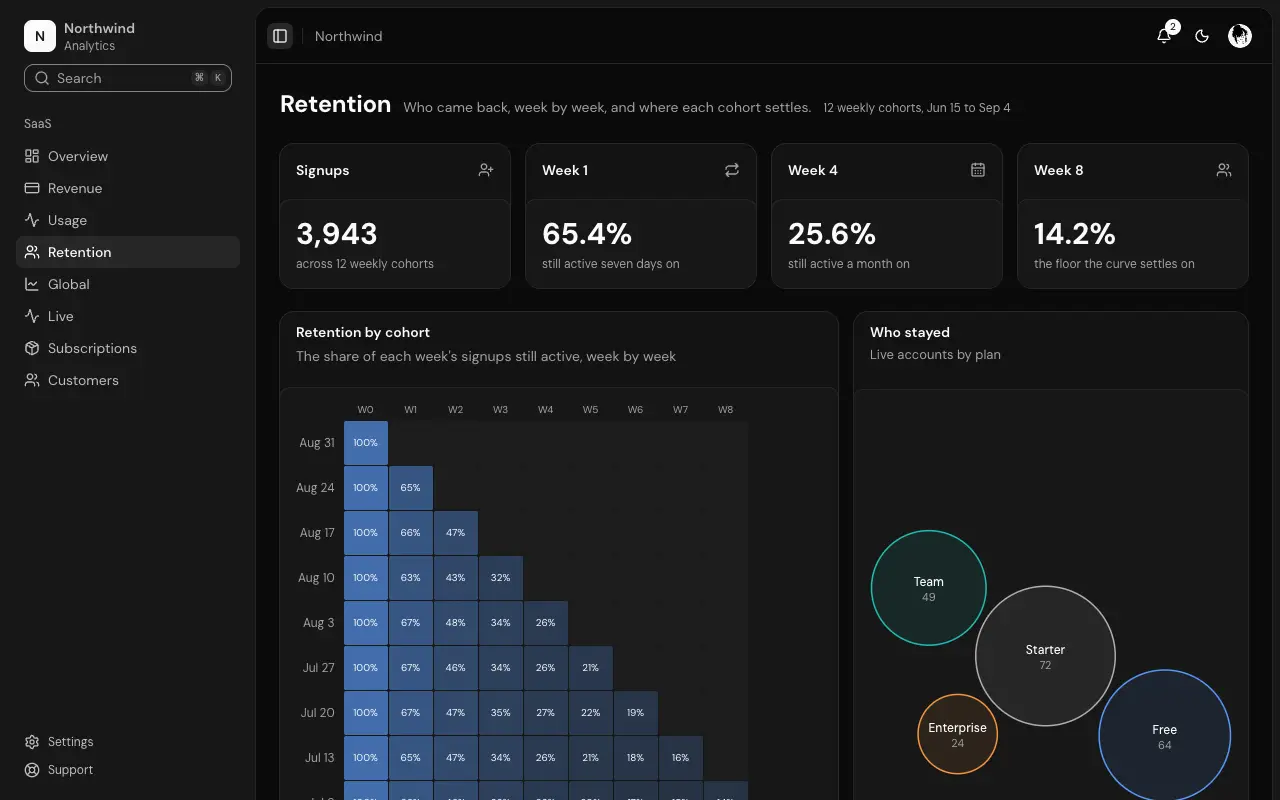This screenshot has height=800, width=1280.
Task: Open the user avatar menu
Action: tap(1240, 36)
